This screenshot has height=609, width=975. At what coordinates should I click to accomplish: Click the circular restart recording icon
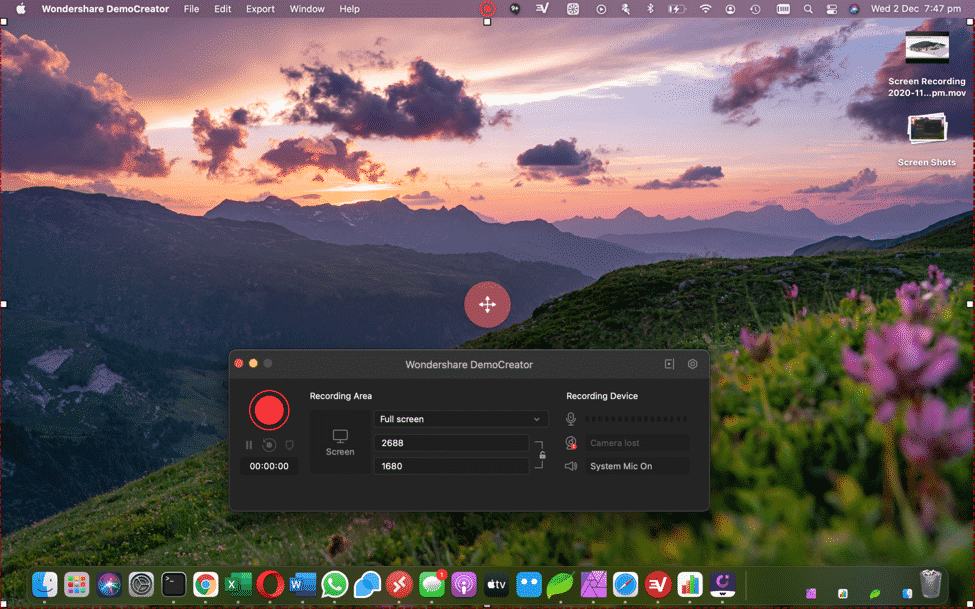[x=269, y=445]
